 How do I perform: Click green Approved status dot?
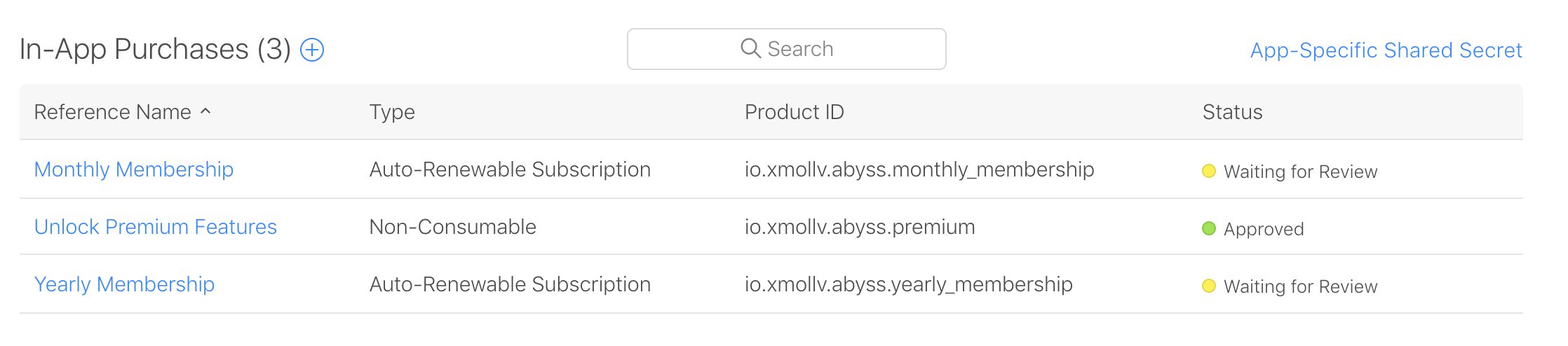point(1209,228)
